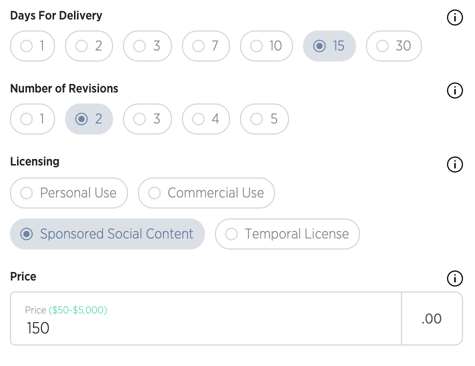Set delivery to 10 days

266,46
